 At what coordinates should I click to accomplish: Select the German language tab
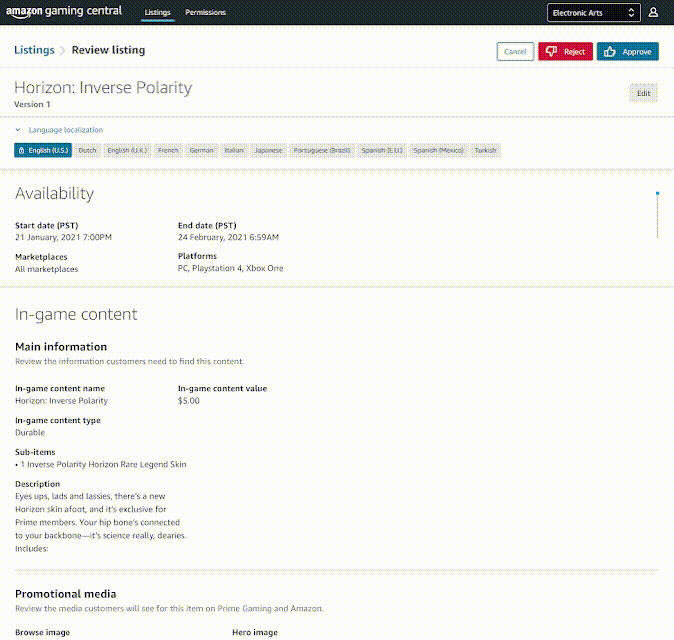point(202,150)
